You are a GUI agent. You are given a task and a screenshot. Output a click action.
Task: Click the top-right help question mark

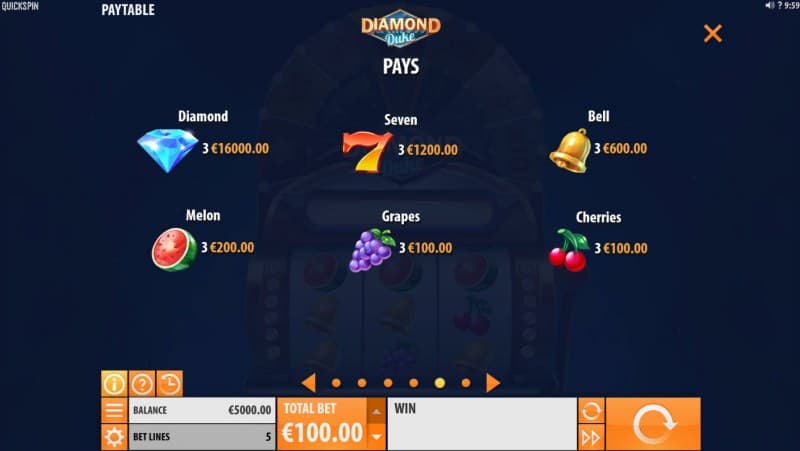[780, 6]
